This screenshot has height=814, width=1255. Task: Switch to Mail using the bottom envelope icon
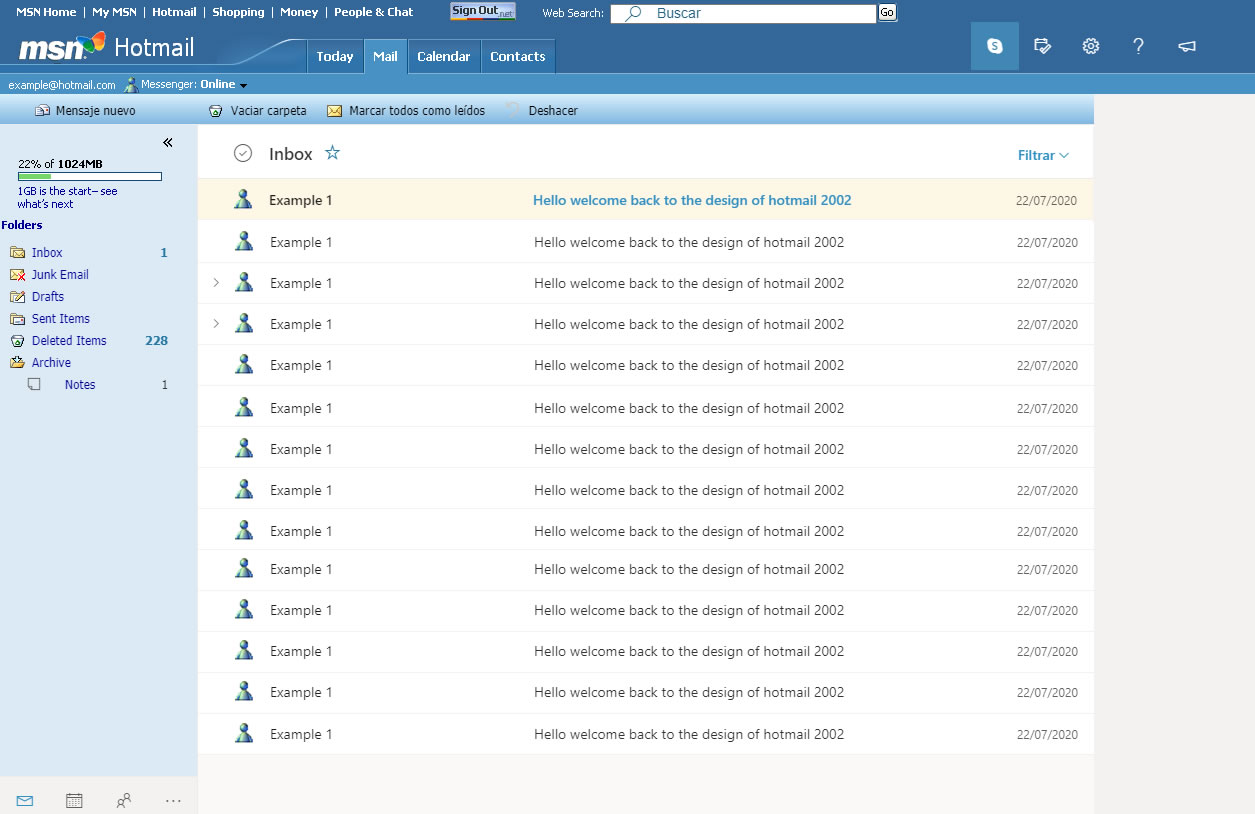point(24,800)
